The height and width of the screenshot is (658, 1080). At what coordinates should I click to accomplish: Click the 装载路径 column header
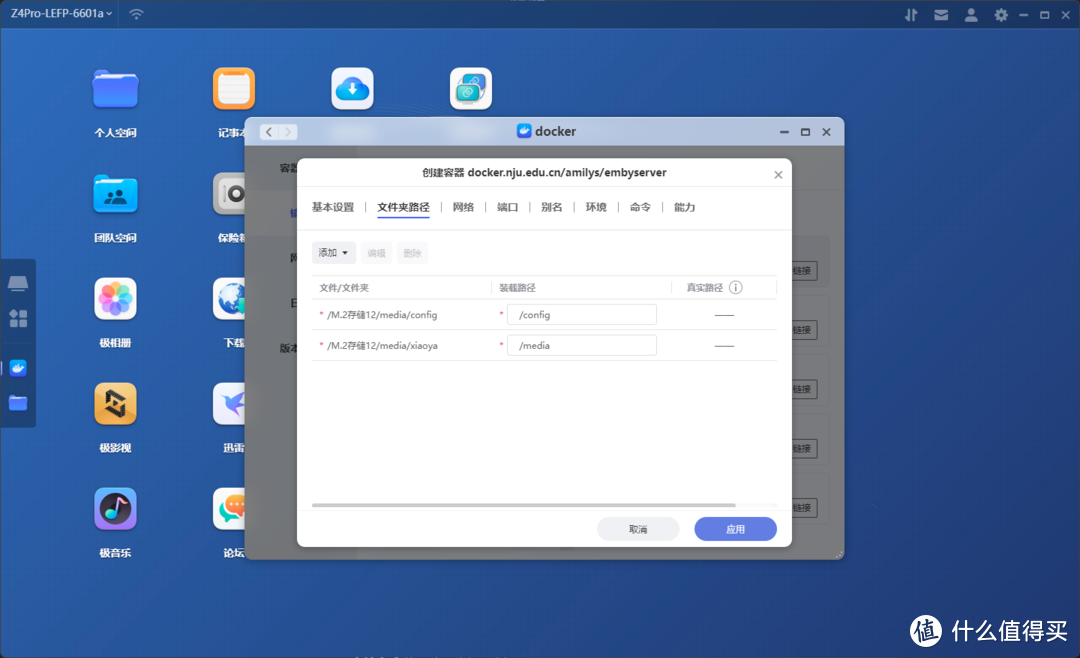(x=517, y=288)
